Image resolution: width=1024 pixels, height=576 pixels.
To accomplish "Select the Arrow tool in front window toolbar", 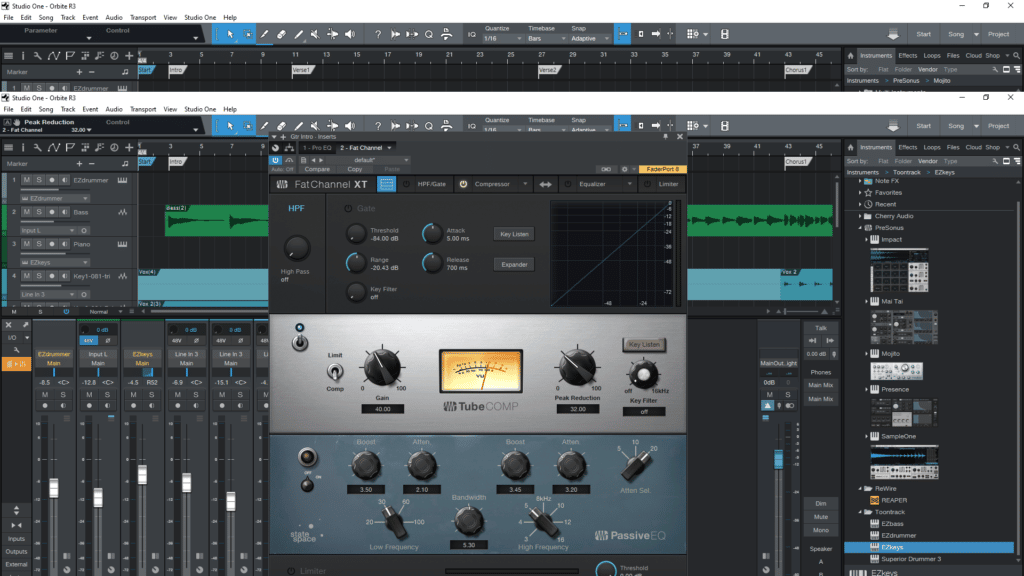I will point(230,126).
